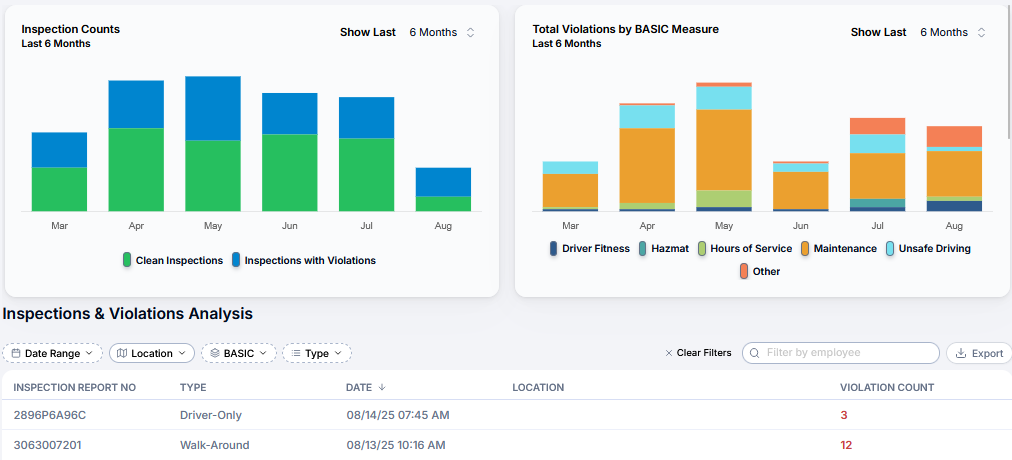Toggle Inspections with Violations legend series
The height and width of the screenshot is (460, 1012).
(x=302, y=260)
